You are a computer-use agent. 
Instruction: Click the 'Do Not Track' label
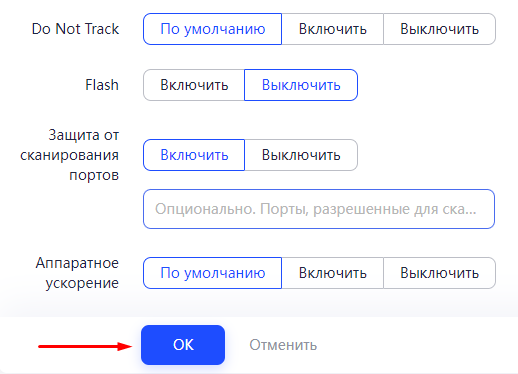pos(75,29)
